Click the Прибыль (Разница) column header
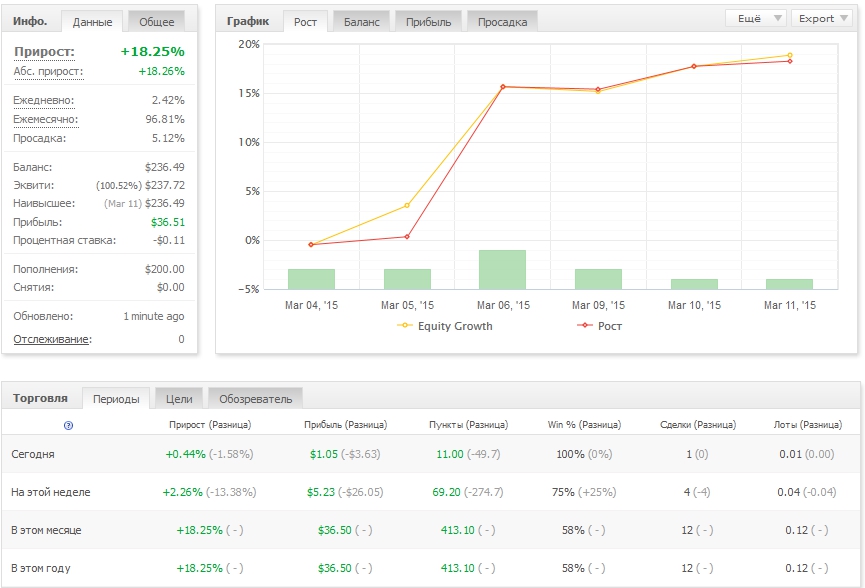Viewport: 865px width, 588px height. click(345, 425)
